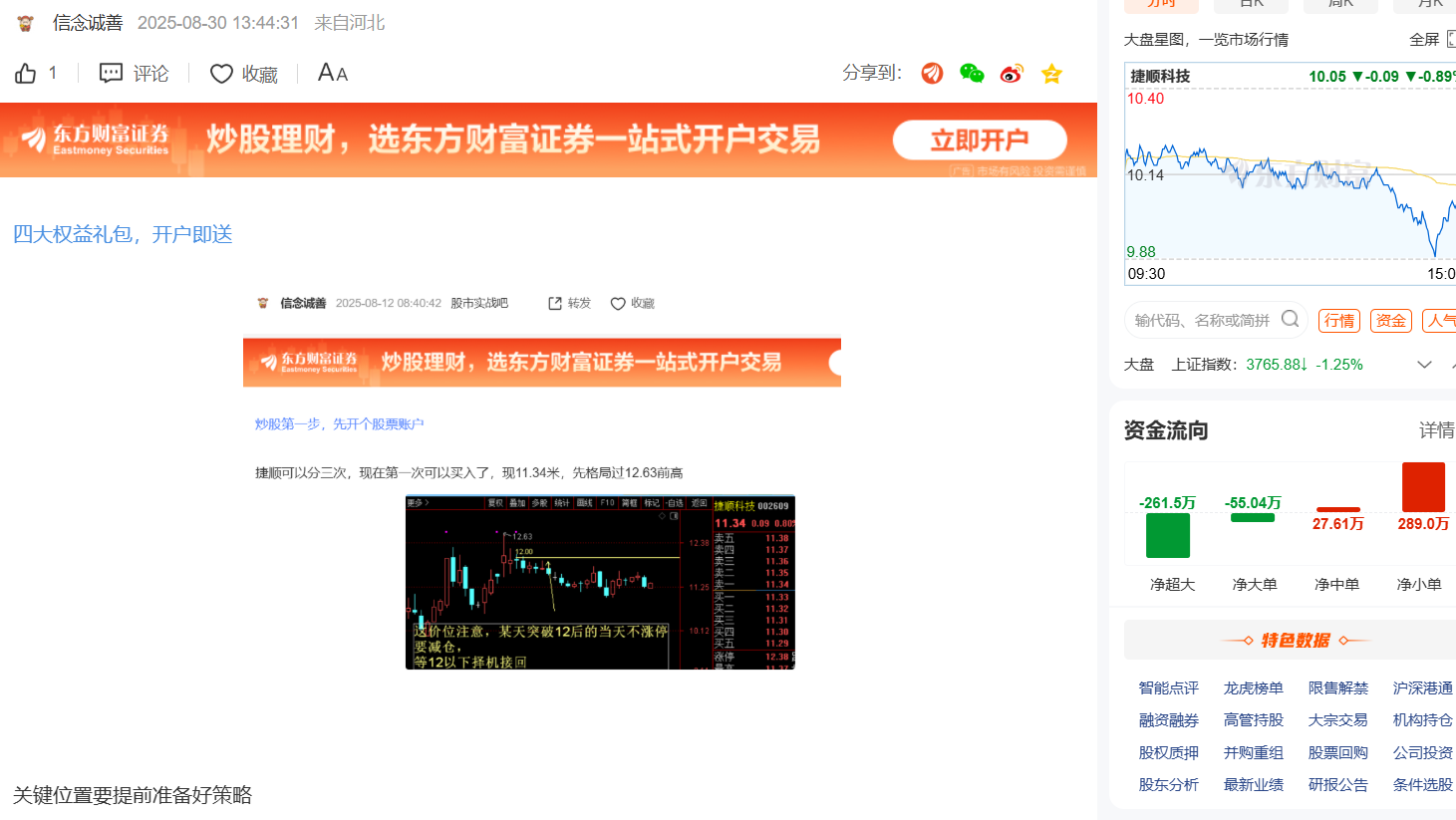Share to QQ Zone star icon

click(1051, 73)
